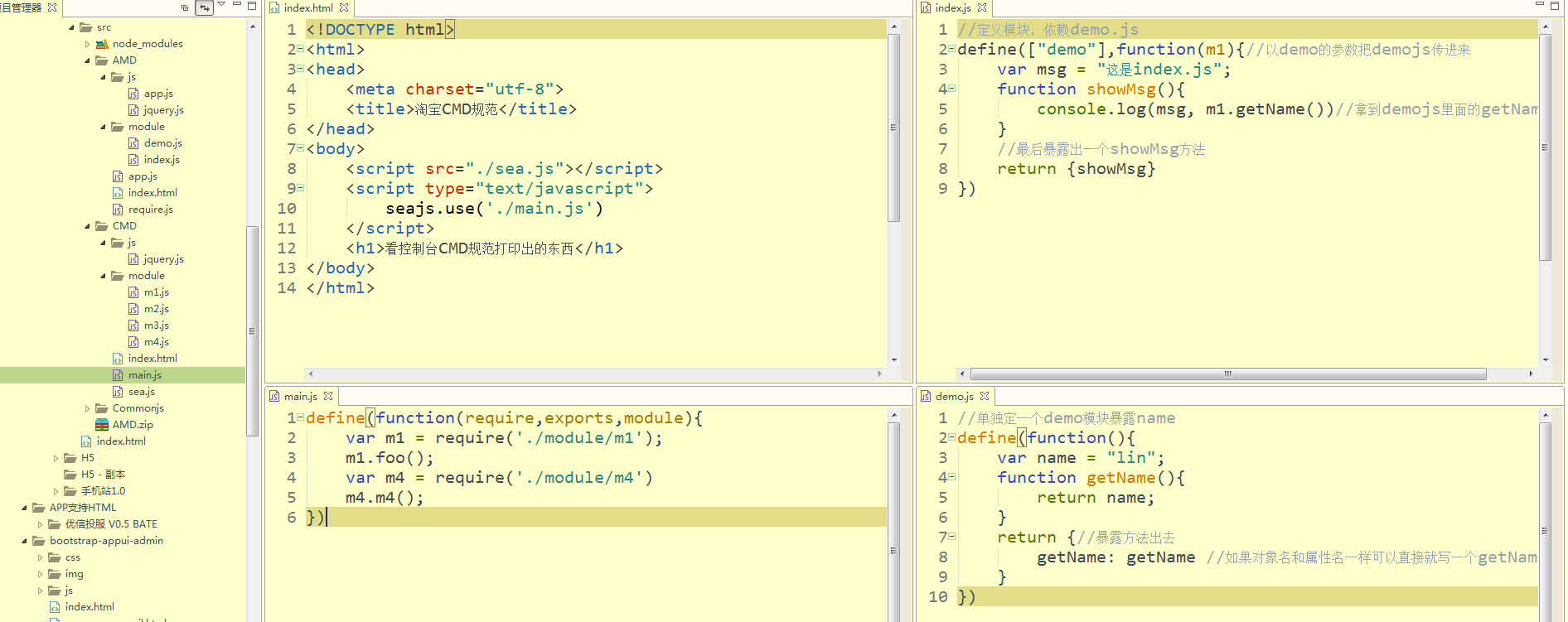Viewport: 1568px width, 622px height.
Task: Click the project tree vertical scrollbar thumb
Action: coord(252,330)
